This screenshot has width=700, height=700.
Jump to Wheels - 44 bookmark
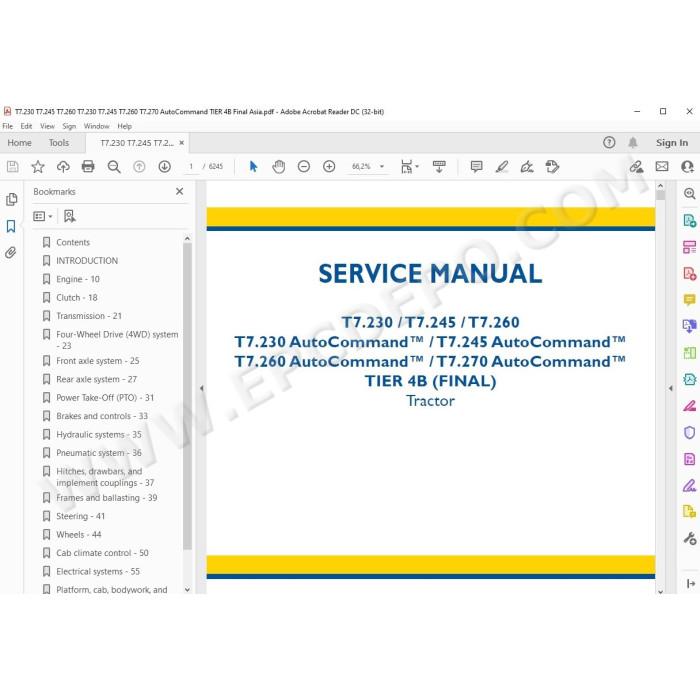(x=79, y=535)
